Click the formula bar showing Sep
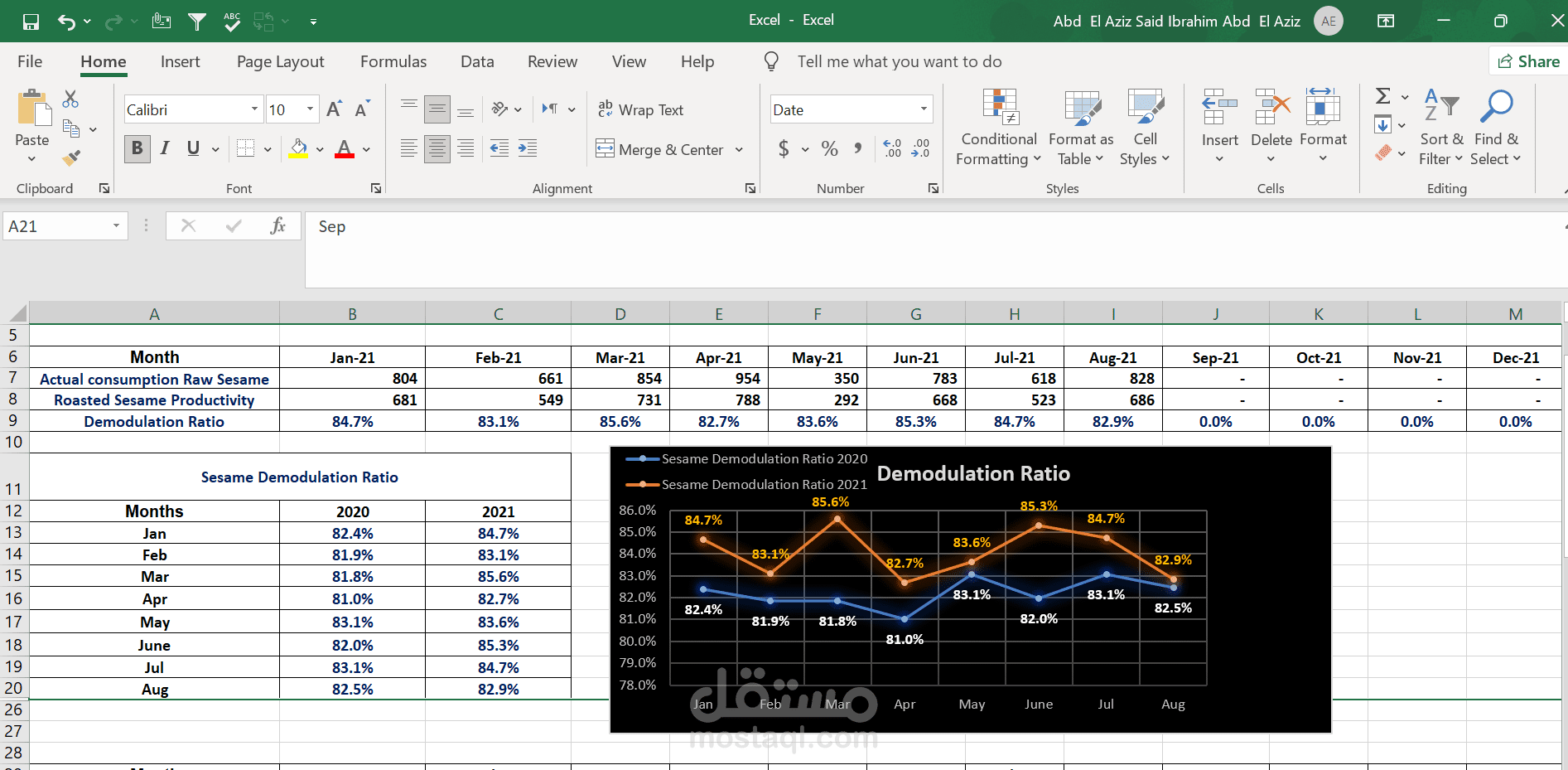 click(936, 249)
